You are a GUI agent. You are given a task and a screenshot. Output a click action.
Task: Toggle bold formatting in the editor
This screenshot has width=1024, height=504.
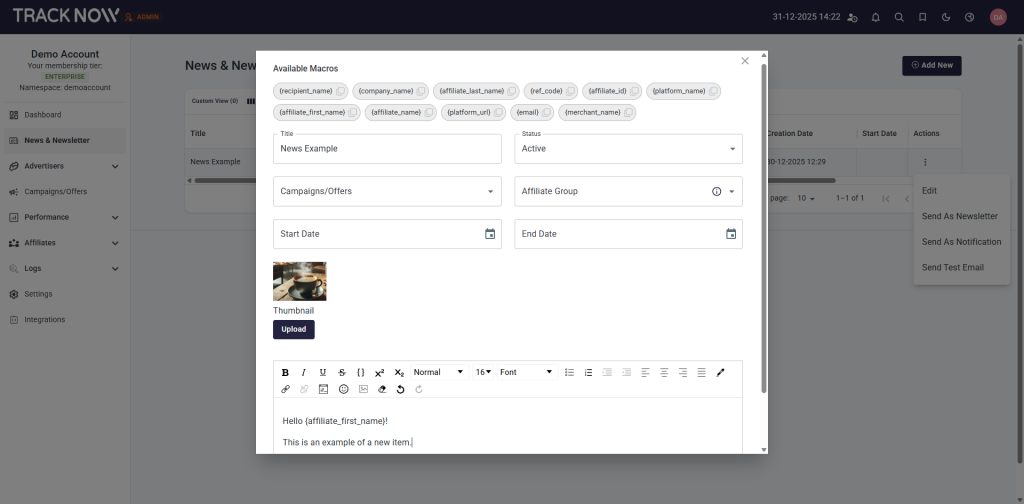click(285, 372)
